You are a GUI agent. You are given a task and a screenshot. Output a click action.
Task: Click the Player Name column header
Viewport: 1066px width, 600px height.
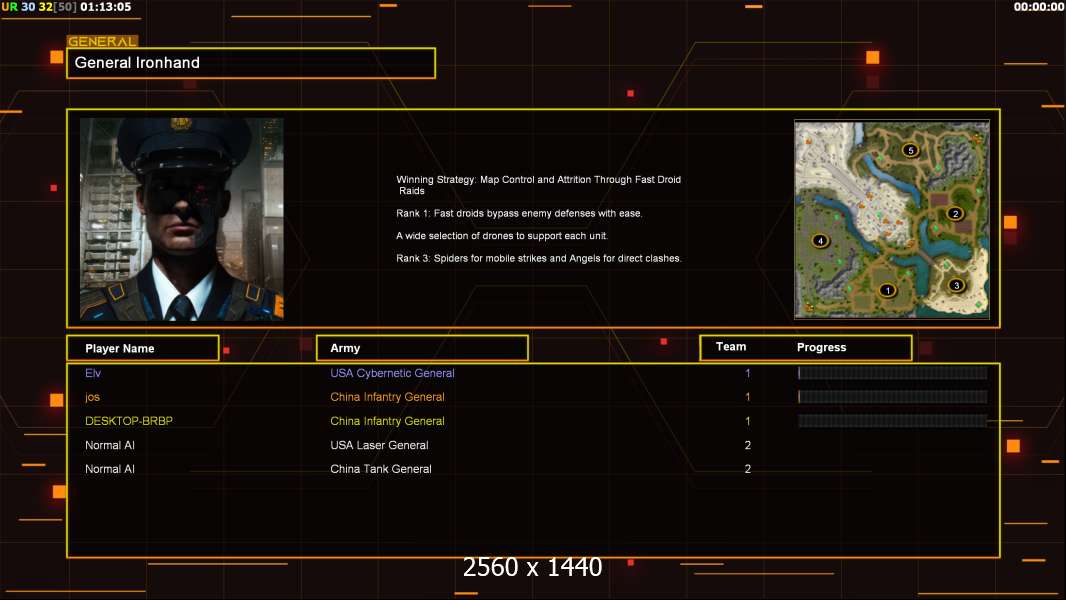pos(143,348)
